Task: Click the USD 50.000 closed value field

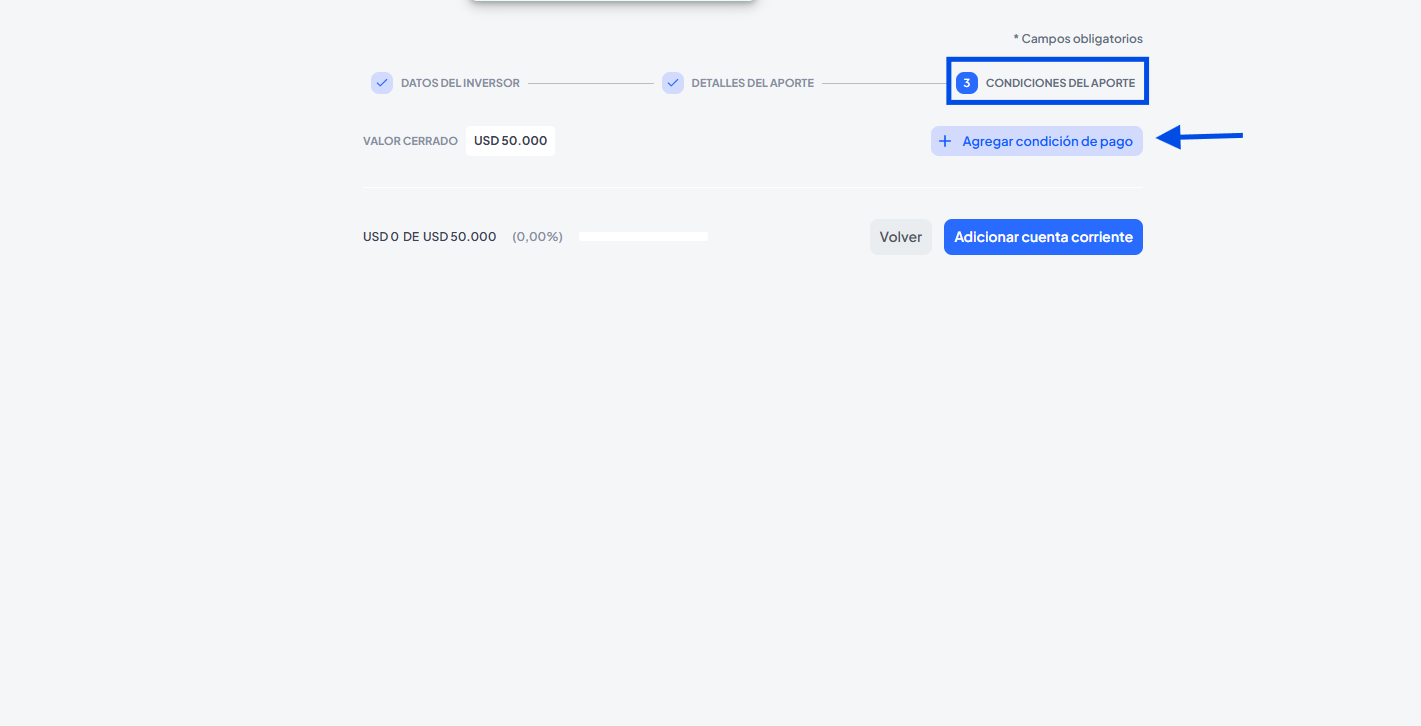Action: [x=510, y=141]
